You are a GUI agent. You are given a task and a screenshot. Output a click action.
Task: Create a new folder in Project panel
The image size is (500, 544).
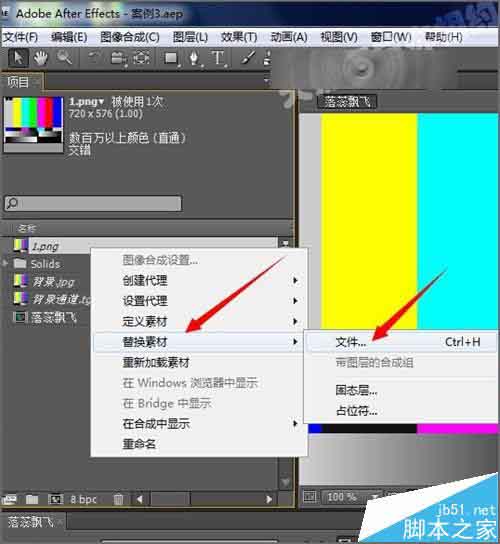tap(32, 499)
